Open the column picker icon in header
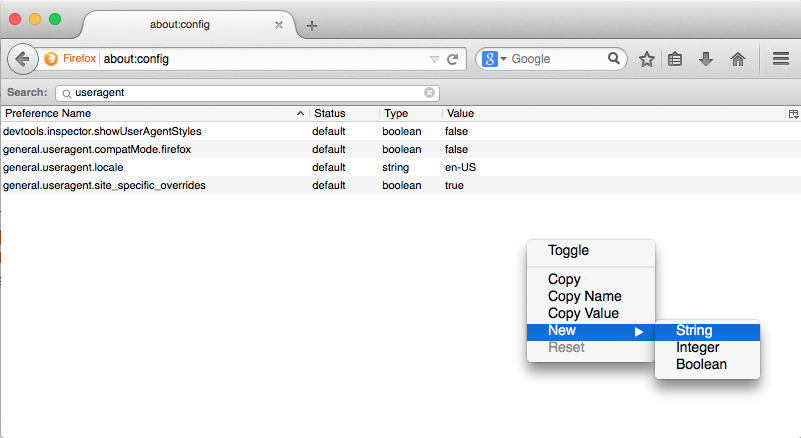 click(x=793, y=114)
